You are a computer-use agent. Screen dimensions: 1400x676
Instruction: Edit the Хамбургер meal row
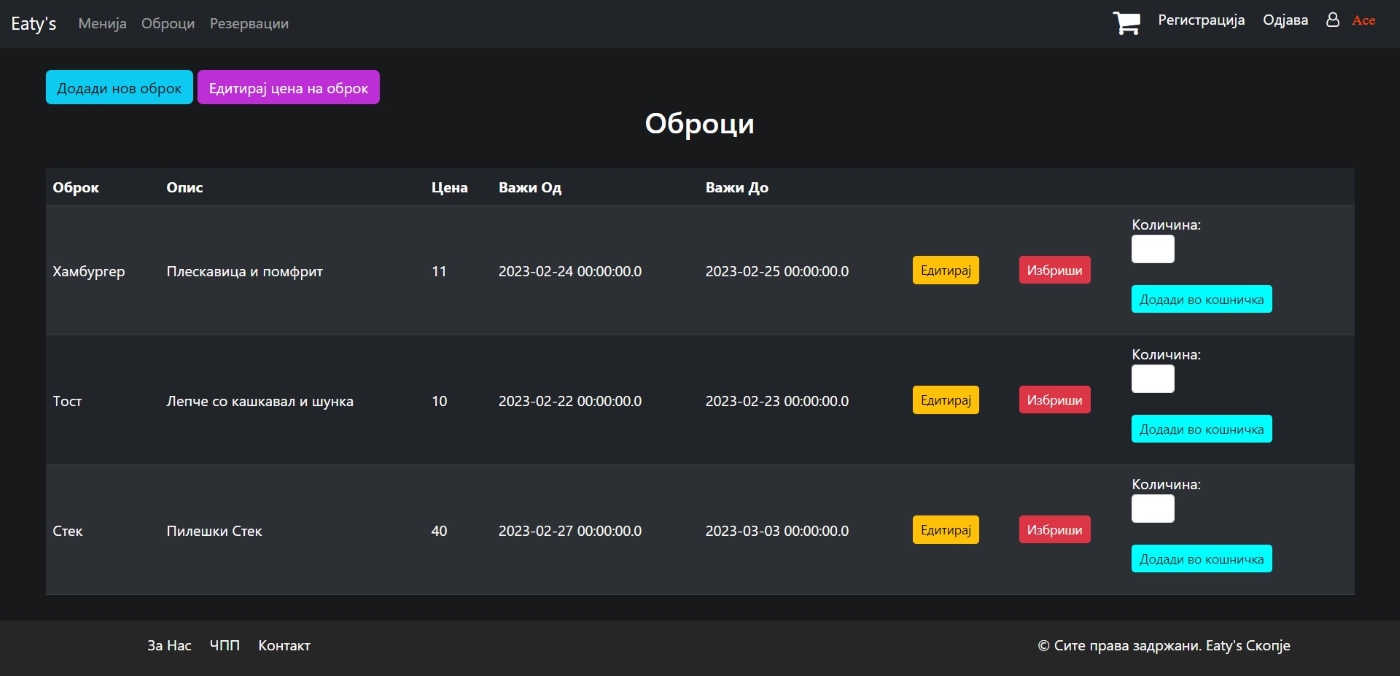[x=945, y=270]
